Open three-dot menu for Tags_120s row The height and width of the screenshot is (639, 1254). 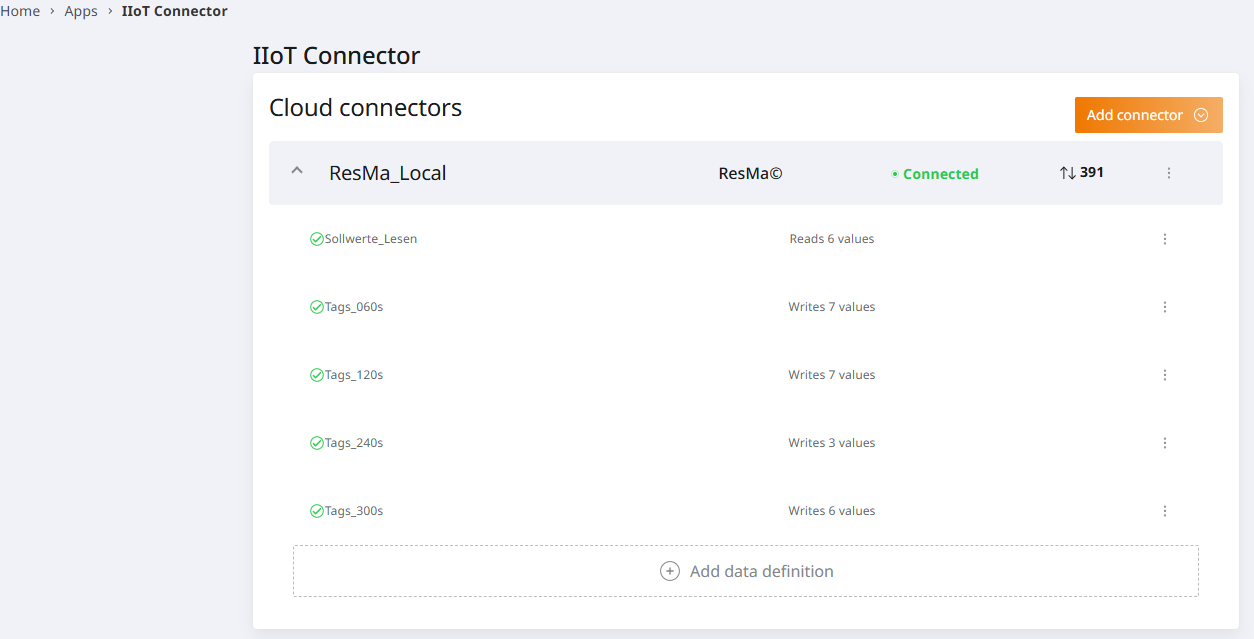[x=1165, y=375]
